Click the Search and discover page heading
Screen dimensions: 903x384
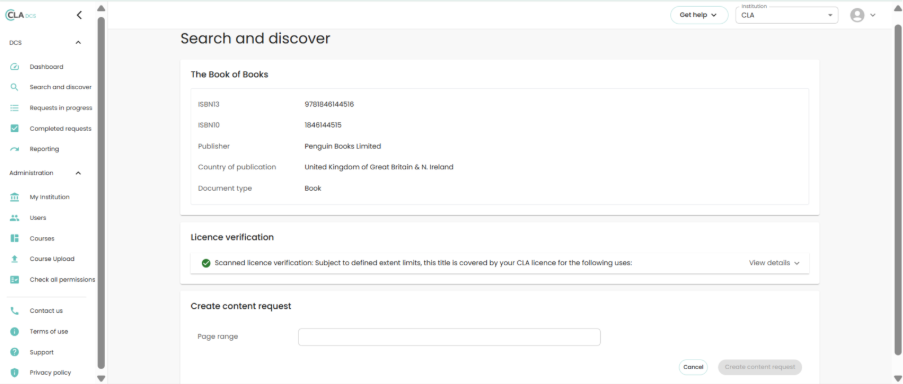pyautogui.click(x=255, y=39)
